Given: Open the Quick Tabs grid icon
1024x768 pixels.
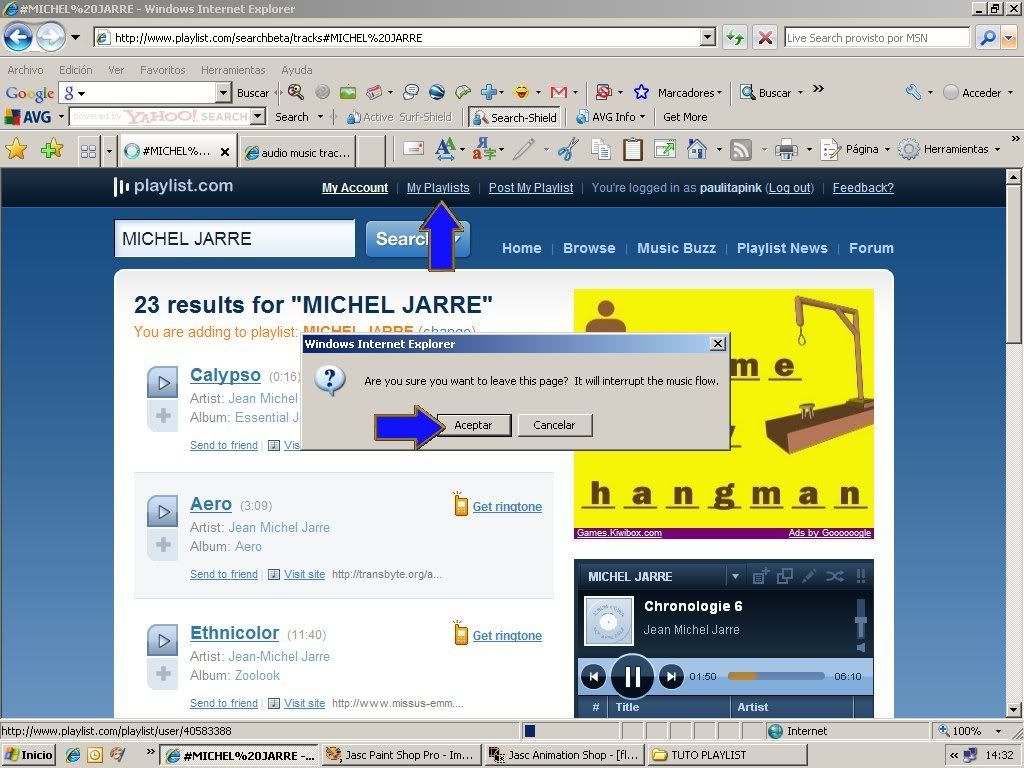Looking at the screenshot, I should coord(88,151).
